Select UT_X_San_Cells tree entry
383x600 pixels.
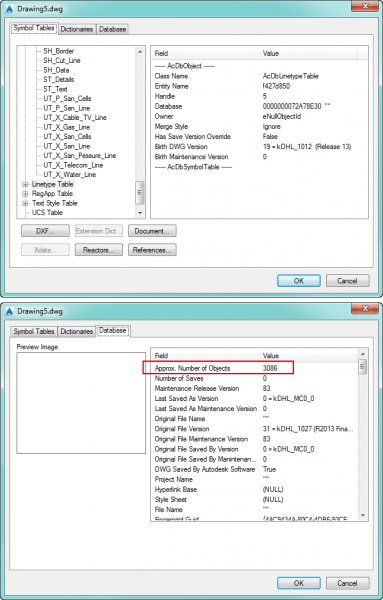(67, 137)
